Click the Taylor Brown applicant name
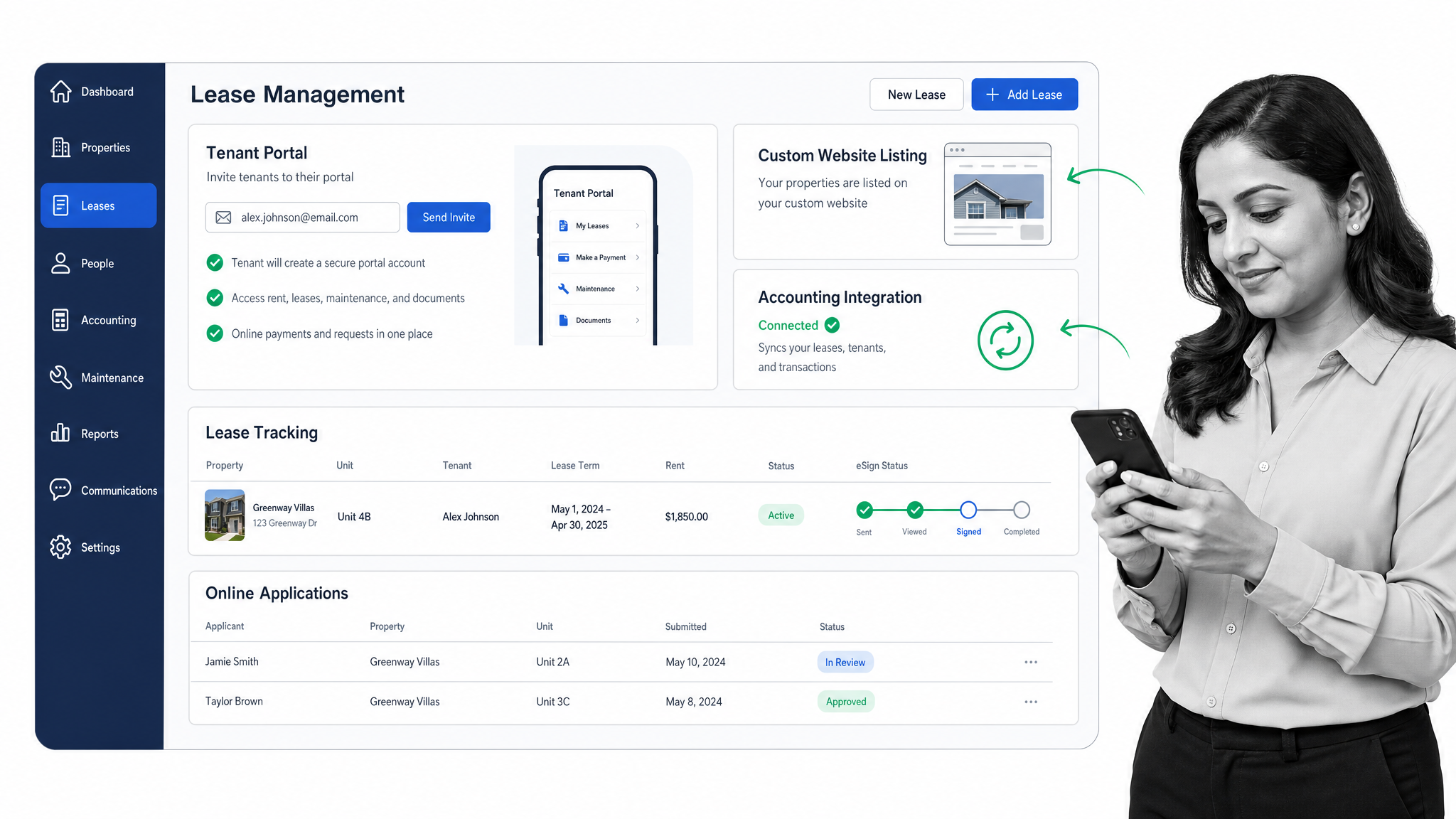1456x819 pixels. pyautogui.click(x=234, y=702)
